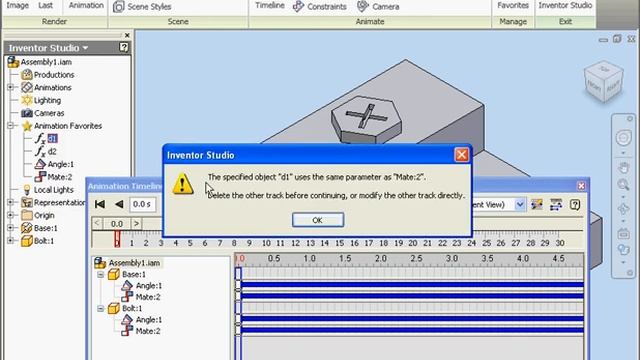
Task: Expand the Animations node
Action: pyautogui.click(x=11, y=87)
